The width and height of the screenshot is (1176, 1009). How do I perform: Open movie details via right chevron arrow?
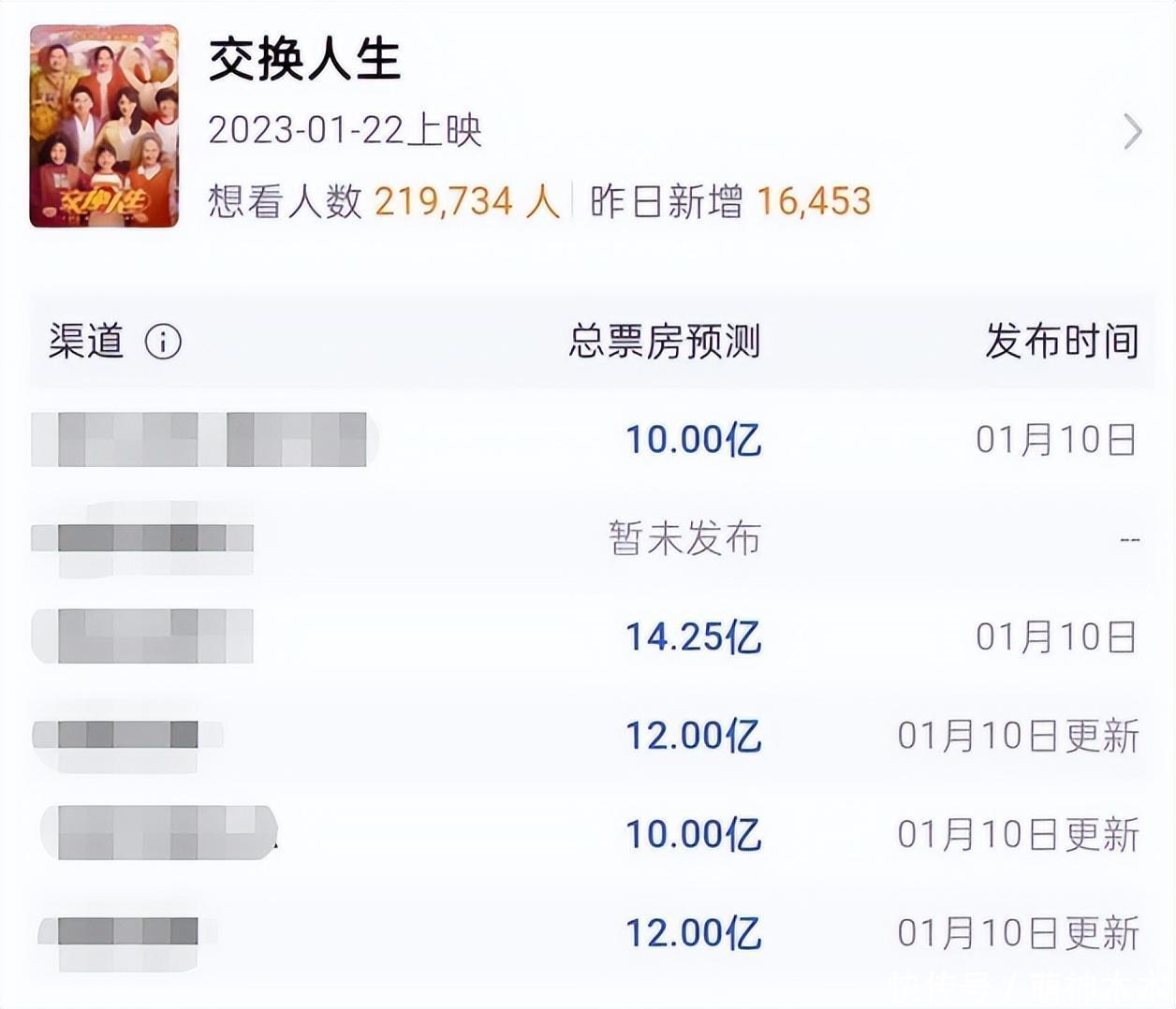tap(1133, 132)
